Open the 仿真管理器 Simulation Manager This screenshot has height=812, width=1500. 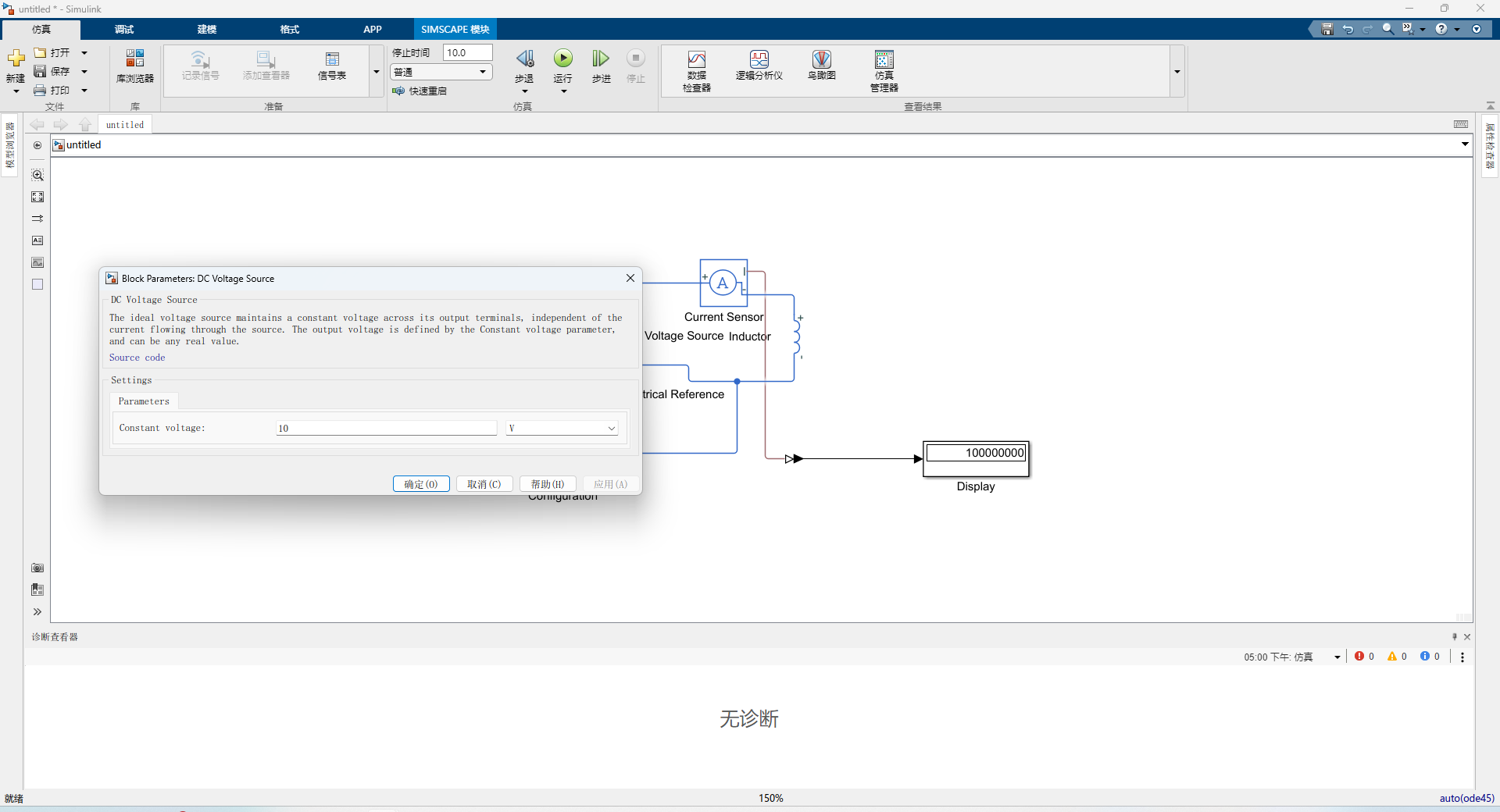point(884,71)
